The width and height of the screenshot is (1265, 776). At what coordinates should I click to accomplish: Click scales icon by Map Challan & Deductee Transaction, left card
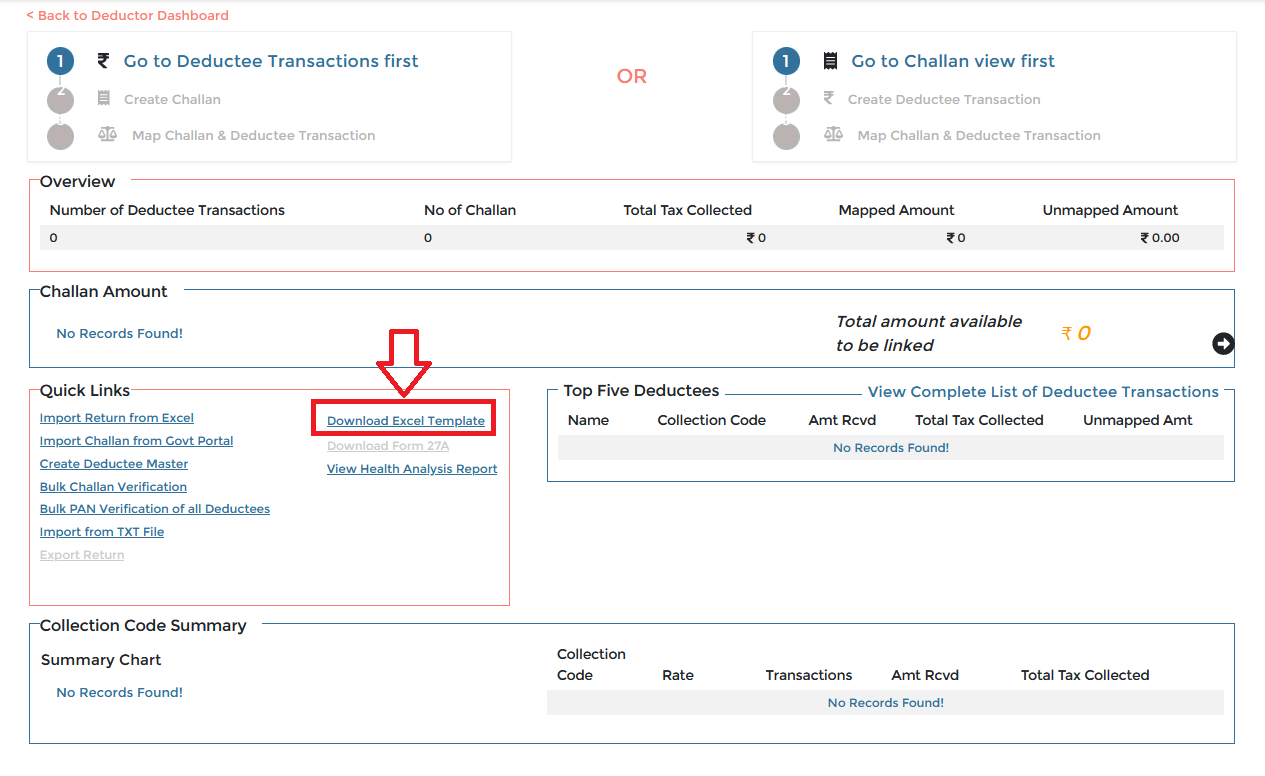(x=107, y=134)
